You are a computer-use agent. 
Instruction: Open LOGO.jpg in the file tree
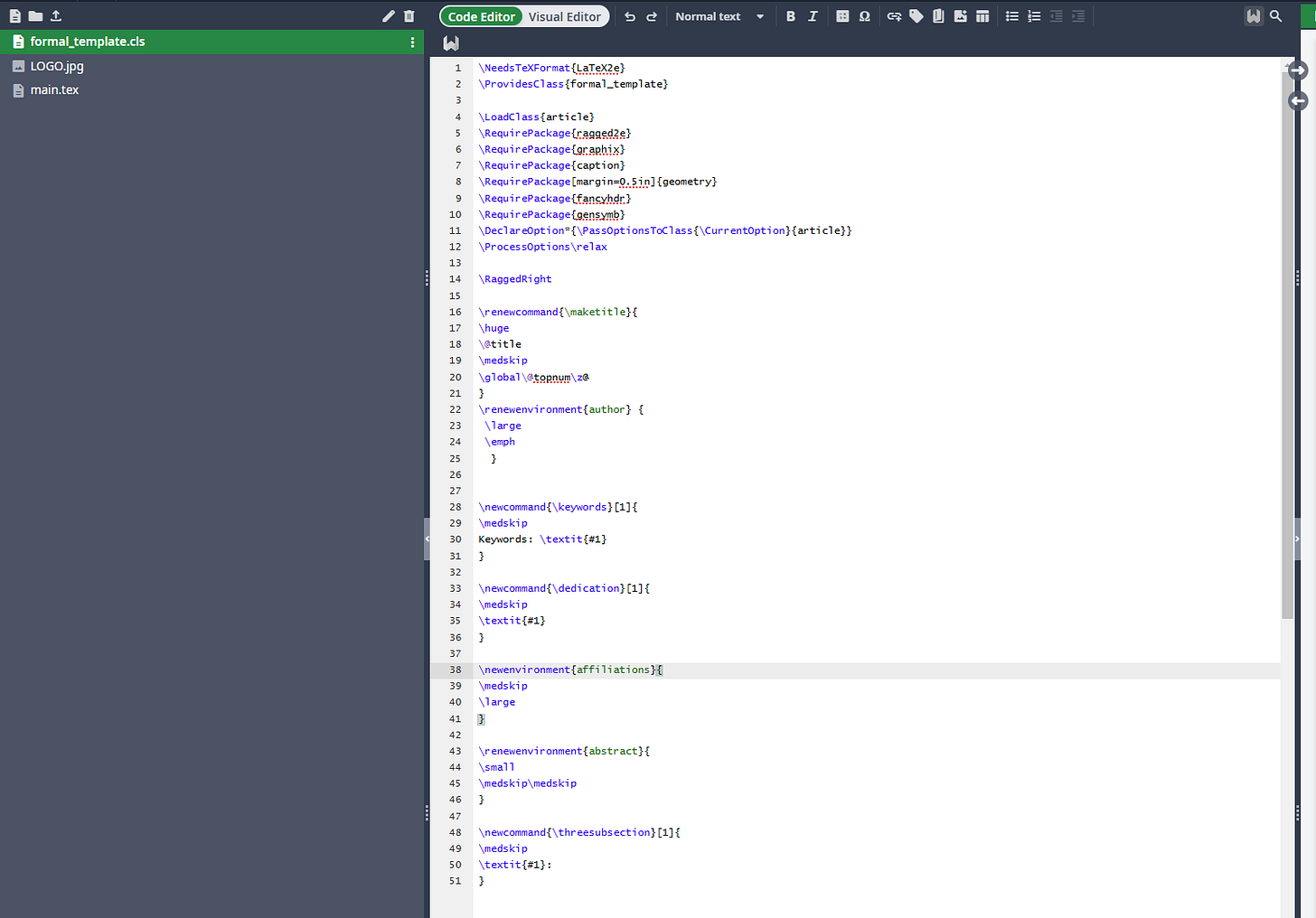pos(57,66)
